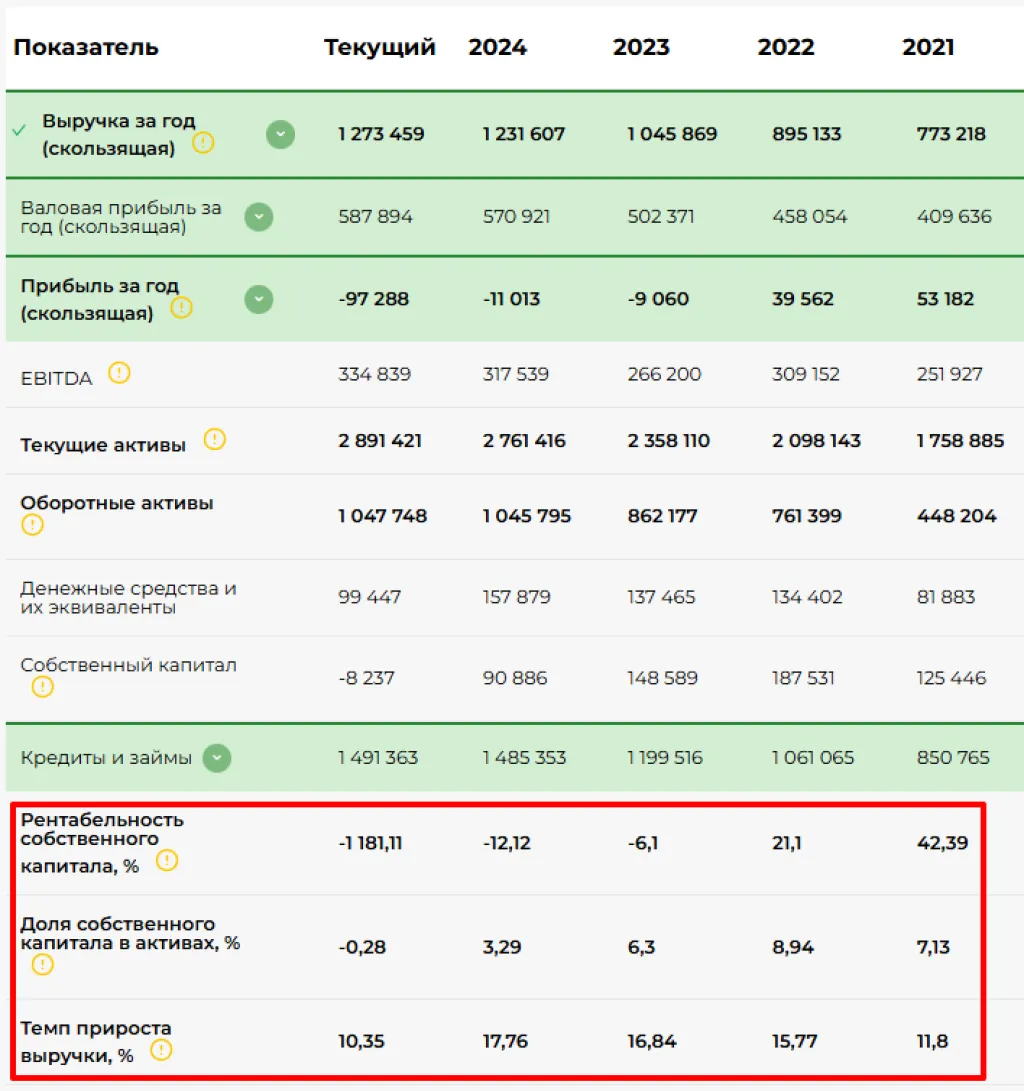
Task: Click the Доля собственного капитала info icon
Action: click(41, 965)
